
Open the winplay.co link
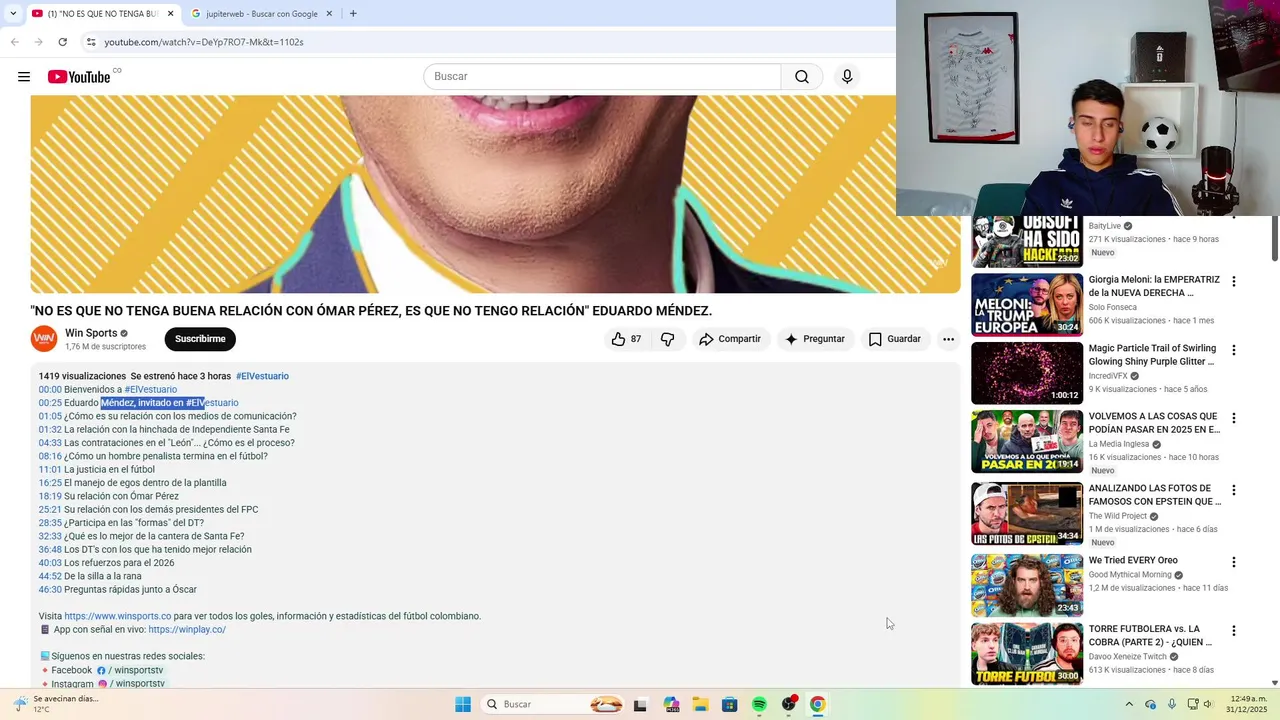pos(187,630)
